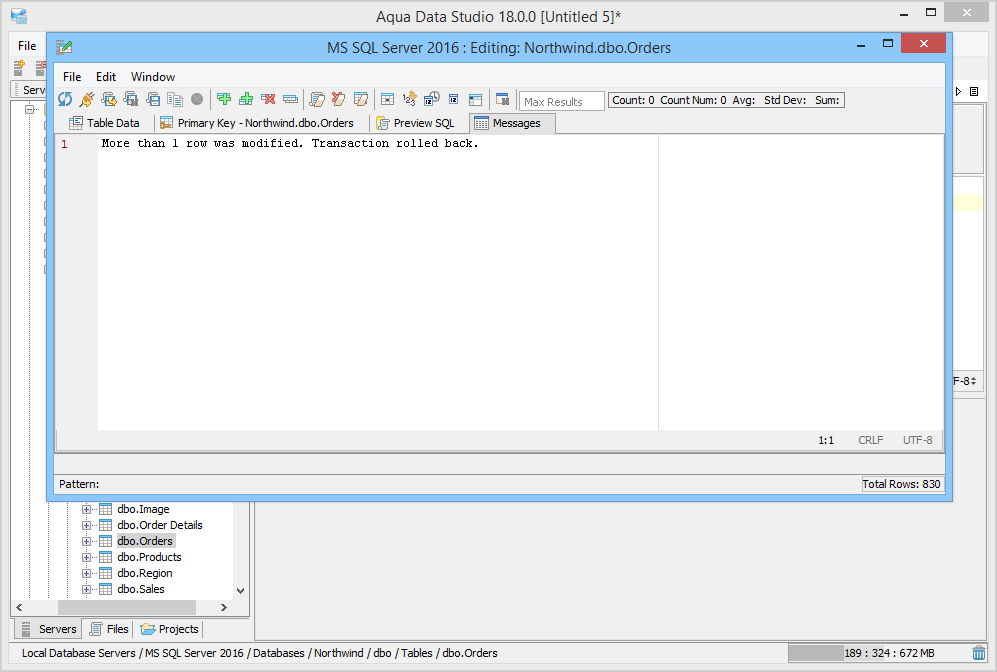Click the table sheet script icon
The width and height of the screenshot is (997, 672).
pos(361,99)
